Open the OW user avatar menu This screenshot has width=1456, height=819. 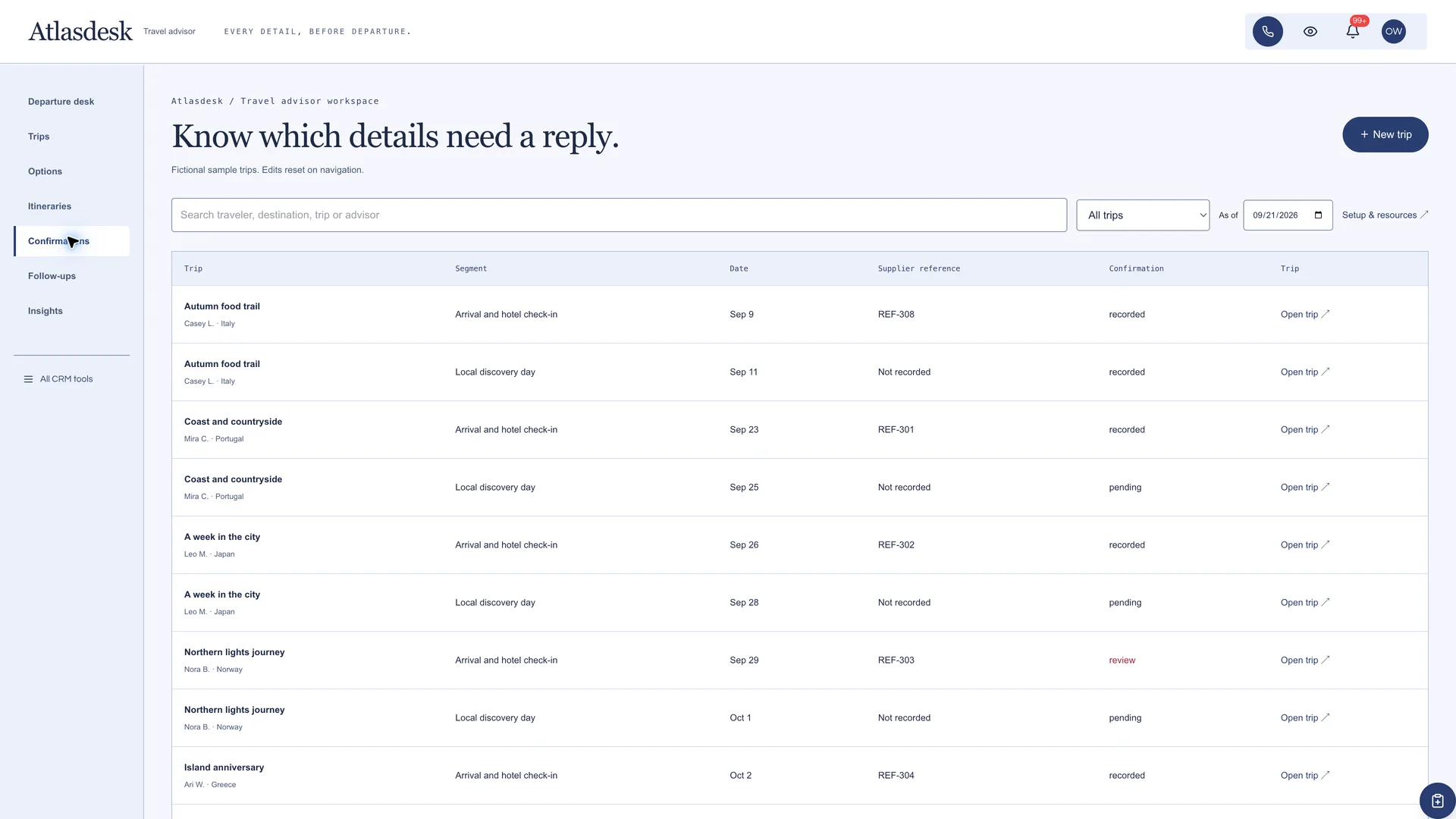(1394, 31)
